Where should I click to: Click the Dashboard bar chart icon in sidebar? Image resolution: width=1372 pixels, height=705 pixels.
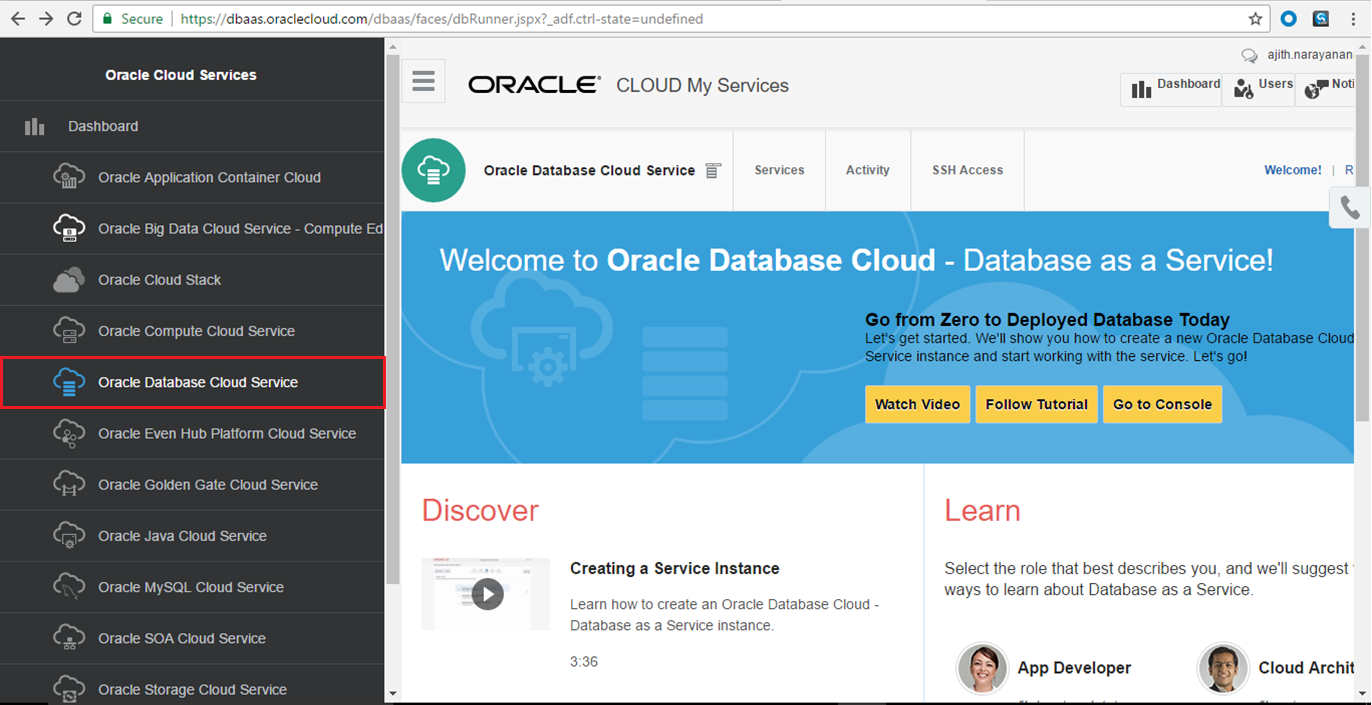(x=35, y=126)
